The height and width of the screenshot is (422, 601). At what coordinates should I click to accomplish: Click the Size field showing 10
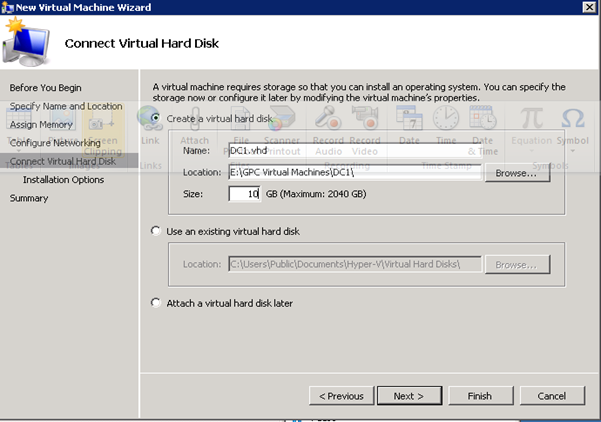click(245, 194)
